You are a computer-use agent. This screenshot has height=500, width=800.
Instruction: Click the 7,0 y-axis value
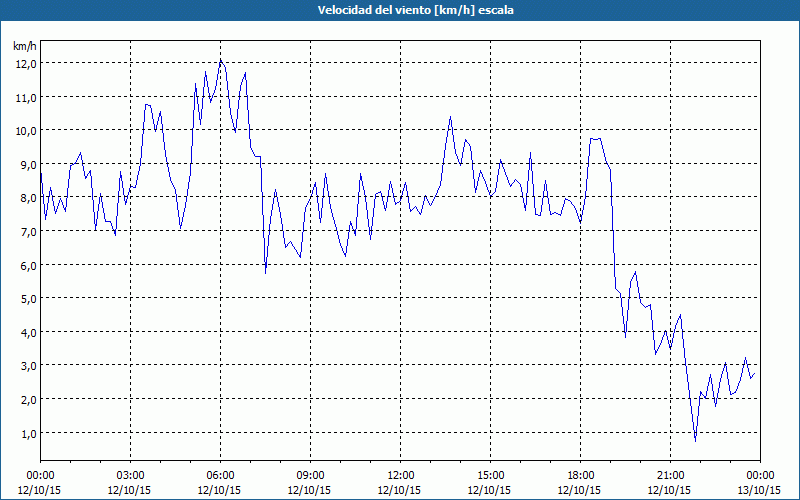(x=28, y=232)
